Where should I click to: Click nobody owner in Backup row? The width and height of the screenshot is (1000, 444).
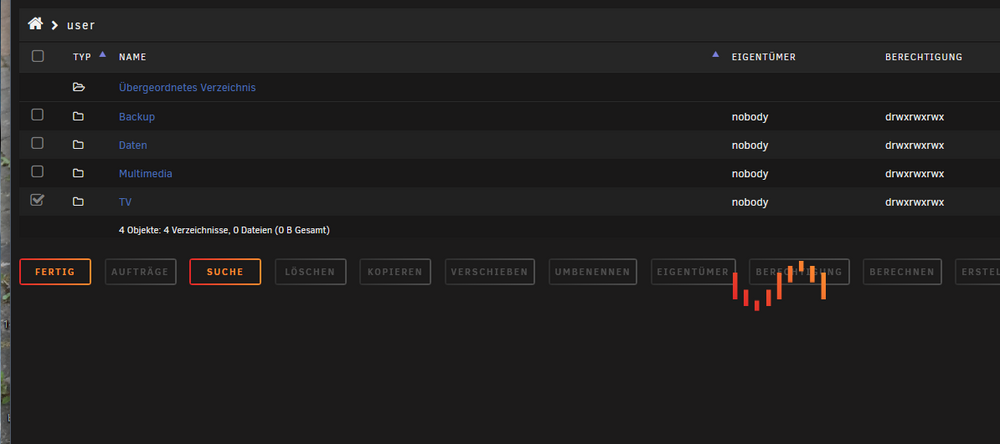click(x=750, y=117)
